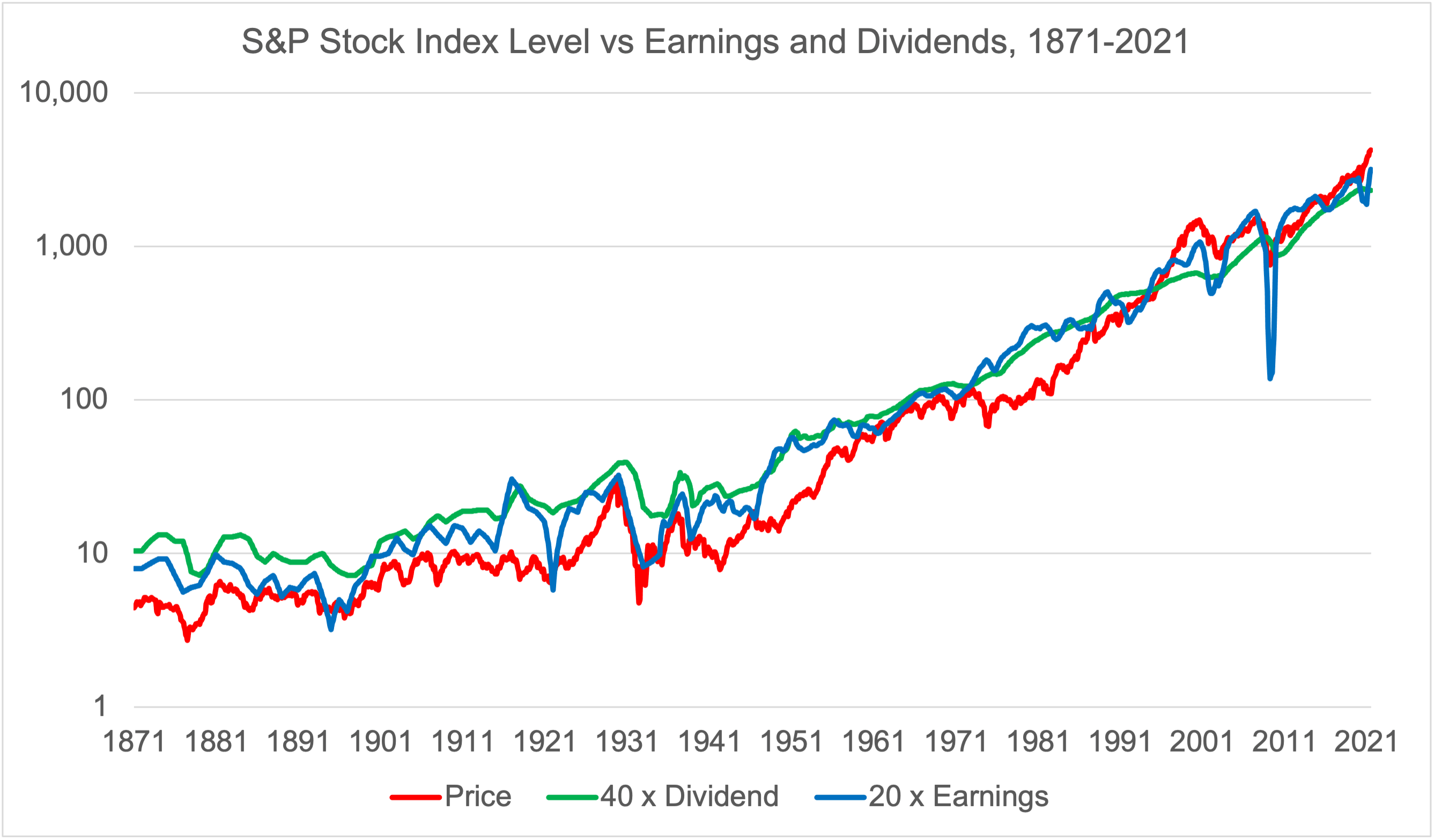Click the 1881 x-axis label
The width and height of the screenshot is (1435, 840).
pos(217,742)
